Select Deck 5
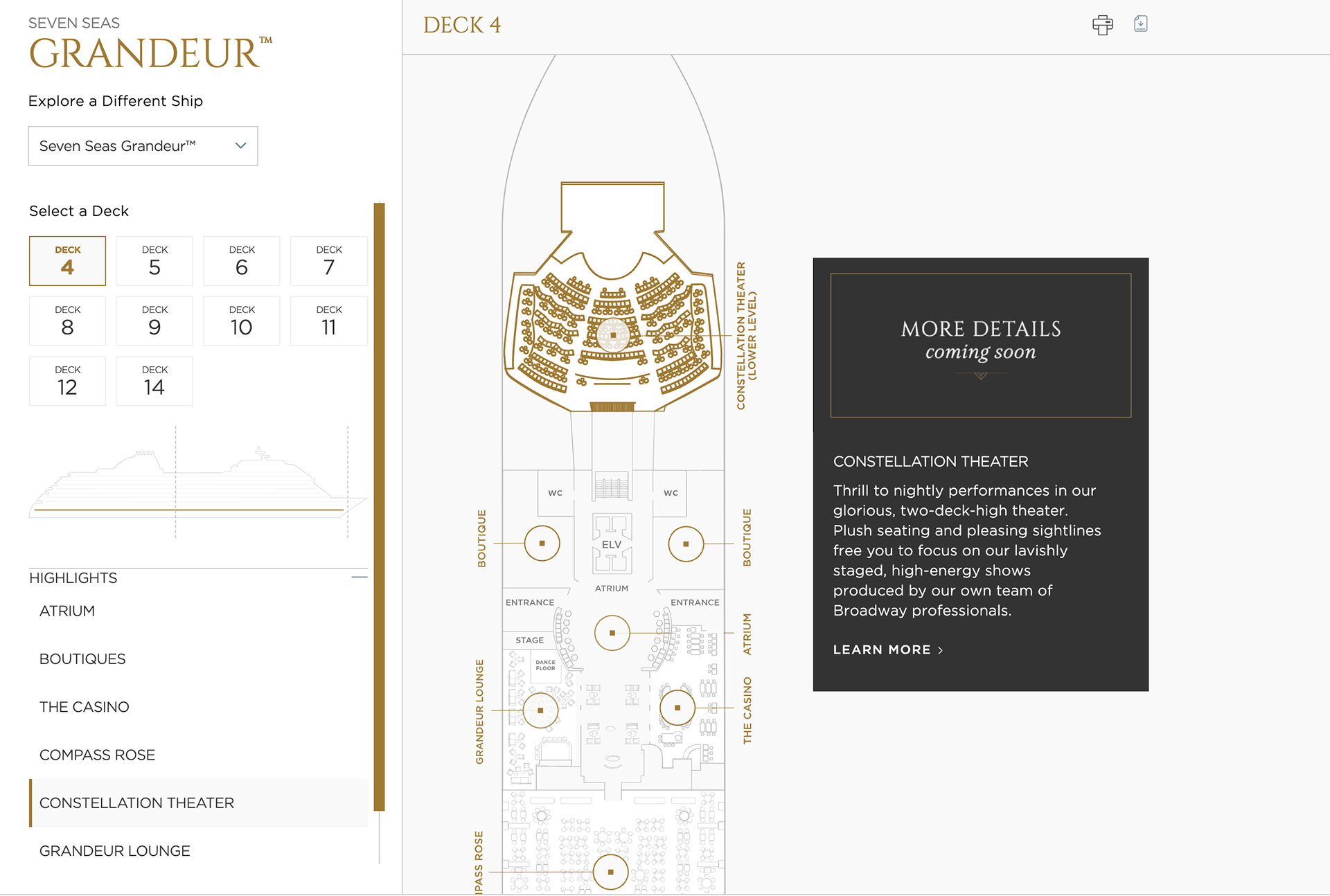Image resolution: width=1330 pixels, height=896 pixels. click(154, 261)
